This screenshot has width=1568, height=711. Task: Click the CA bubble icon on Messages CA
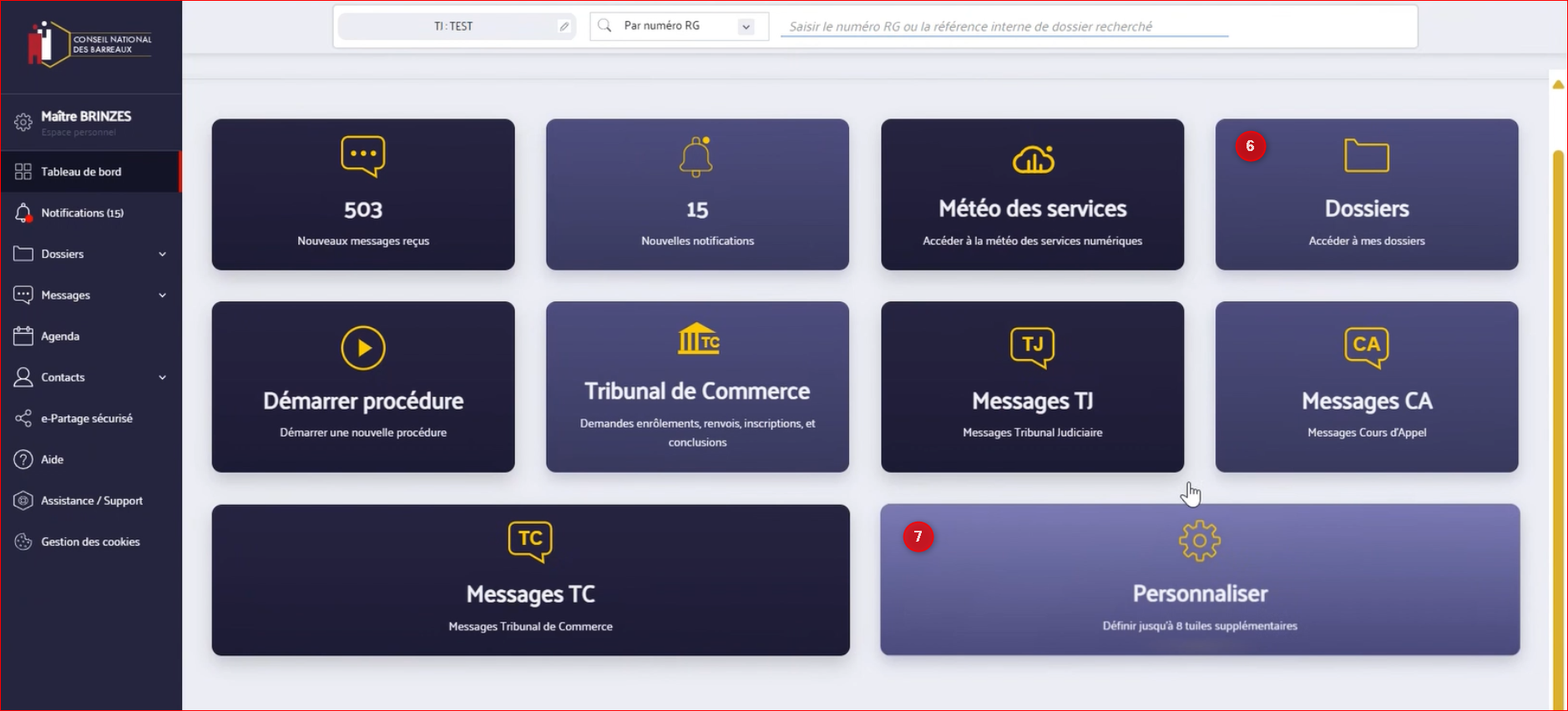click(x=1367, y=346)
